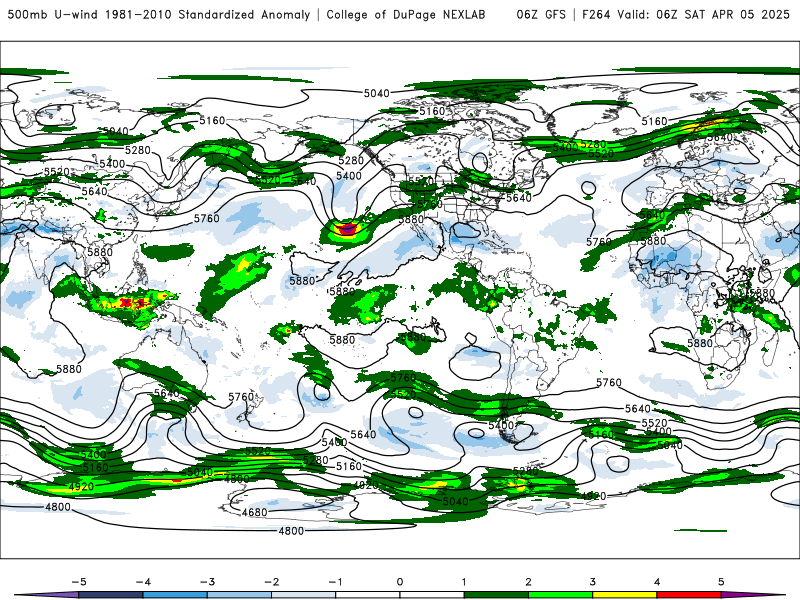This screenshot has height=600, width=800.
Task: Click the colorbar tick label "-2"
Action: tap(271, 582)
